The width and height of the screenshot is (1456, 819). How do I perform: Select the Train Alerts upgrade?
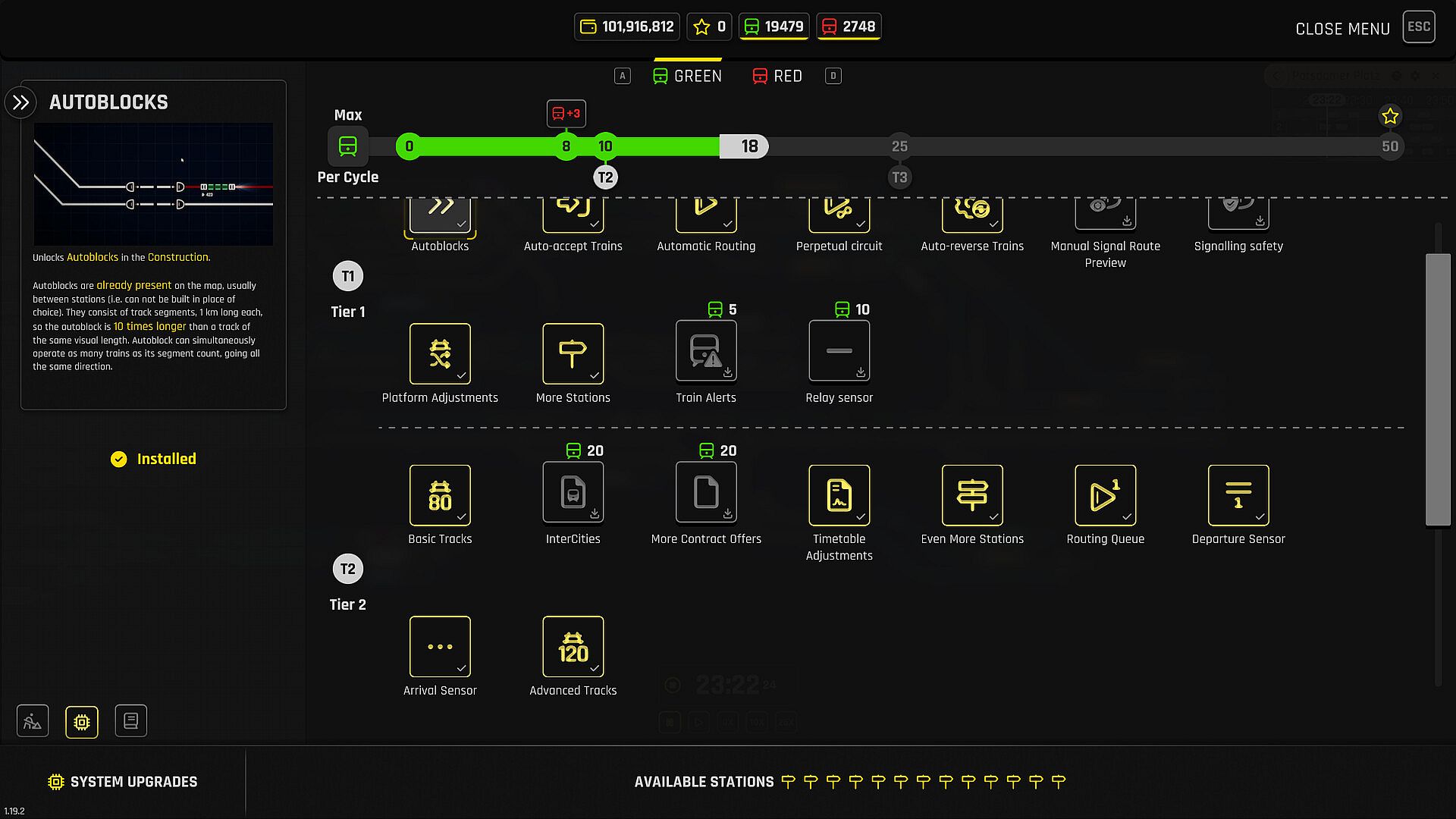tap(705, 351)
